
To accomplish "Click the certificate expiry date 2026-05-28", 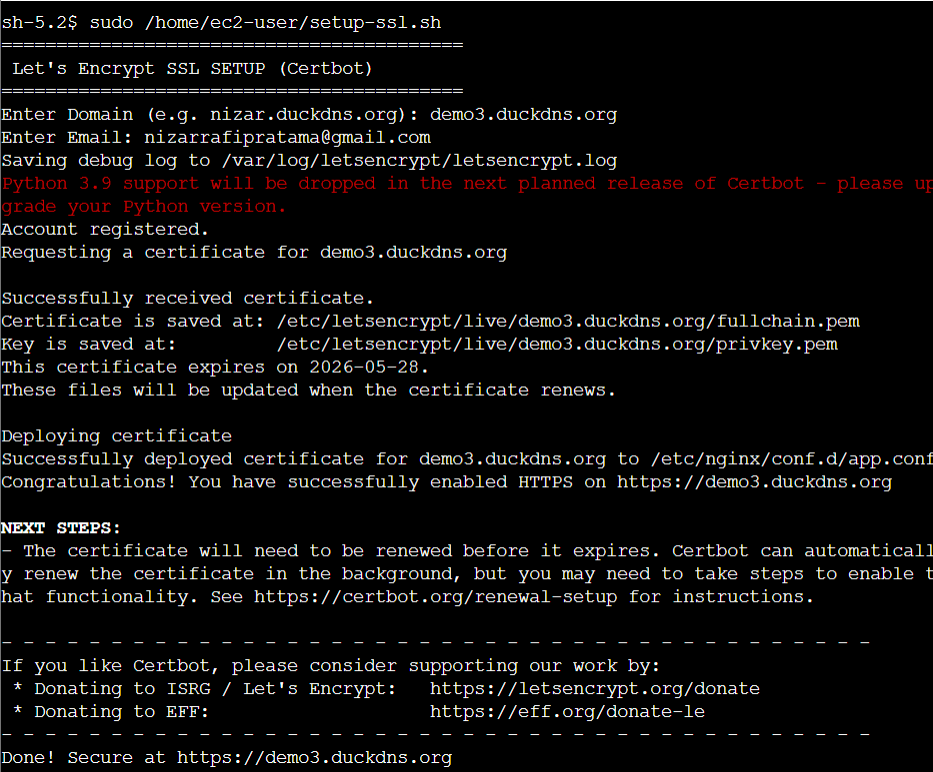I will (x=369, y=367).
